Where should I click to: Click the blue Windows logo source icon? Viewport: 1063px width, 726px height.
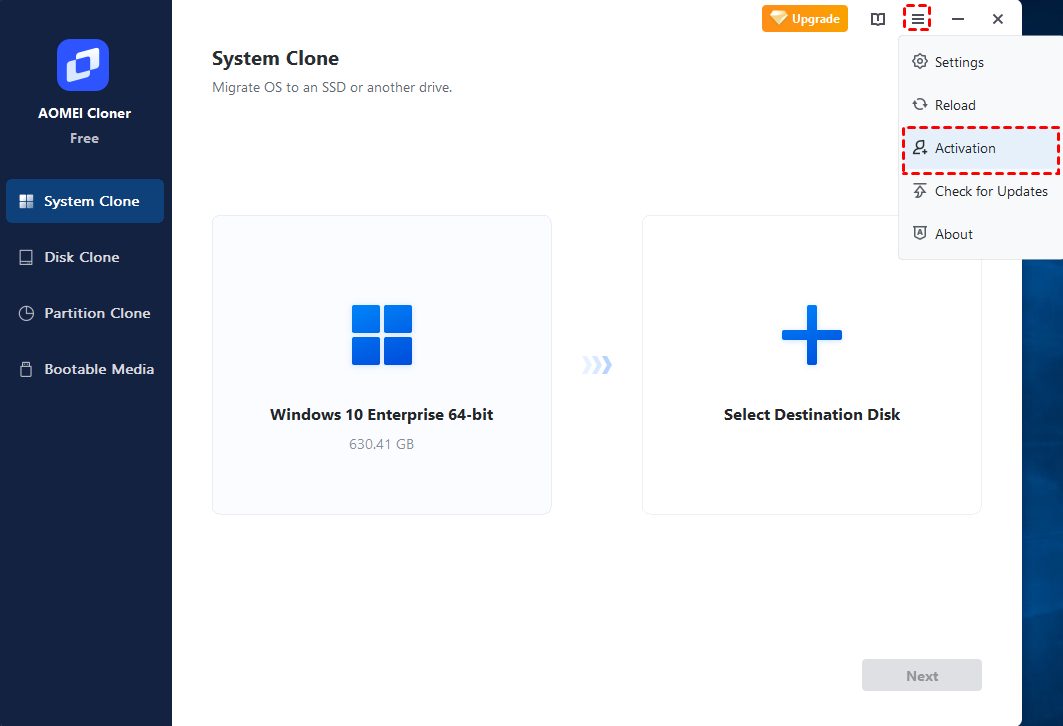[x=382, y=335]
